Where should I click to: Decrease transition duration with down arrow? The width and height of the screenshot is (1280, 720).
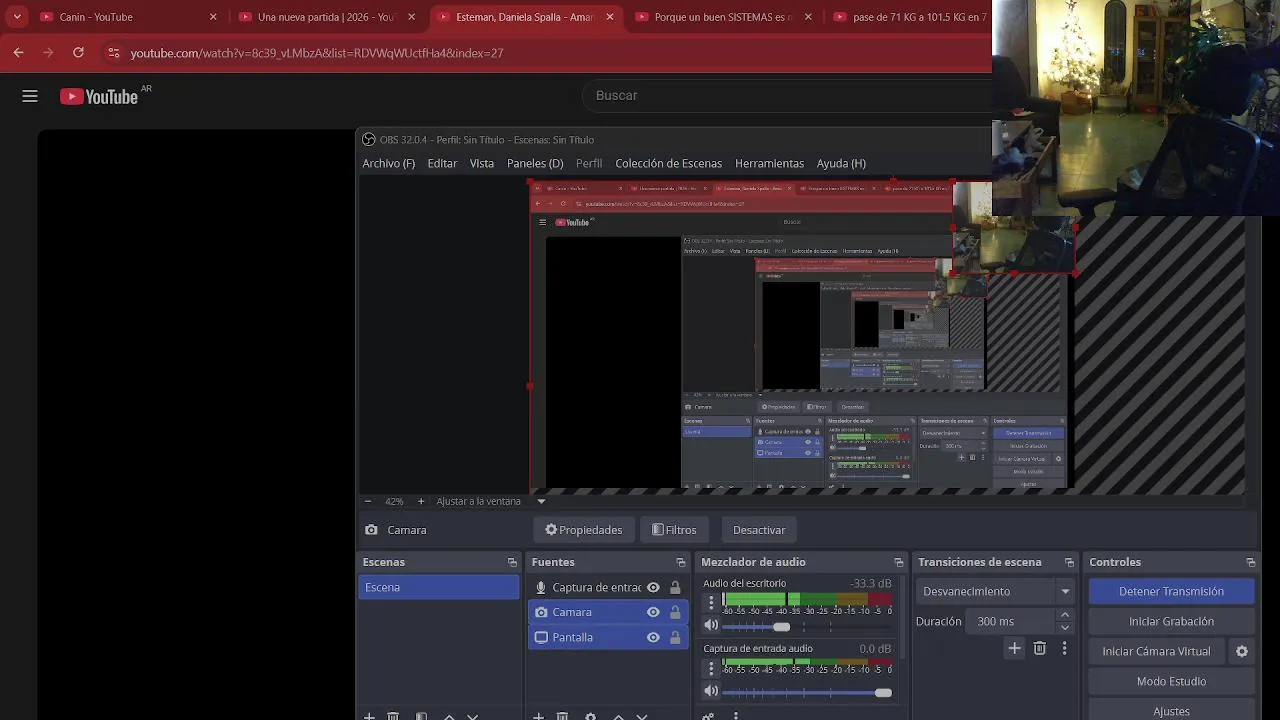1065,627
